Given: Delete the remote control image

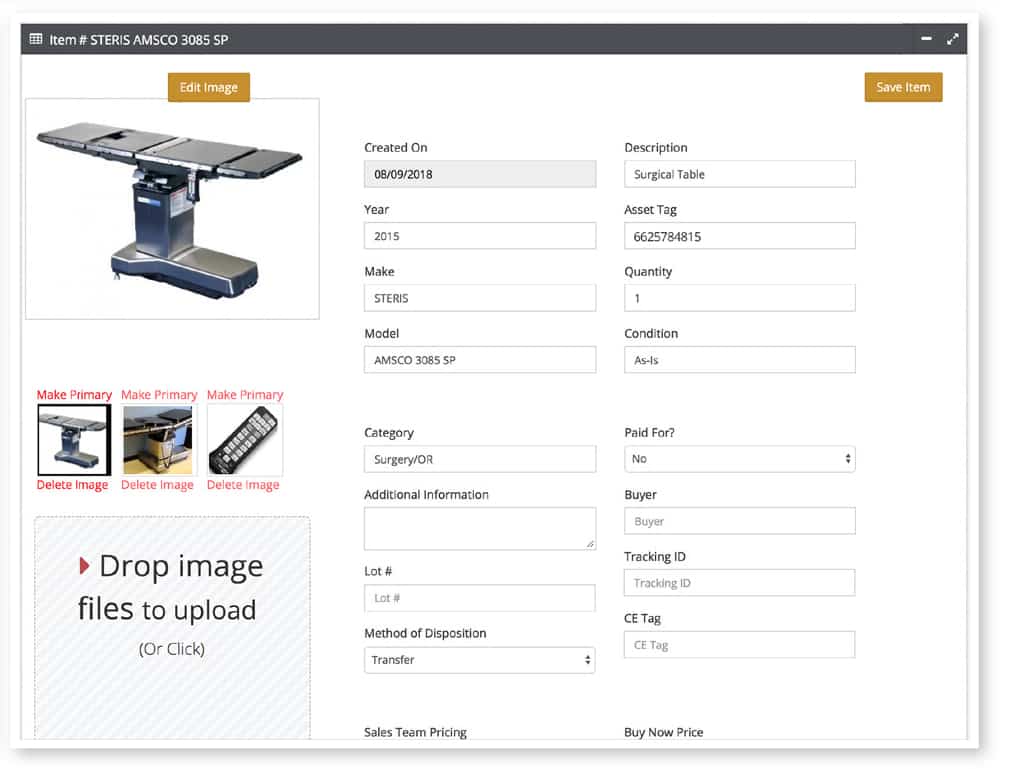Looking at the screenshot, I should pos(243,485).
